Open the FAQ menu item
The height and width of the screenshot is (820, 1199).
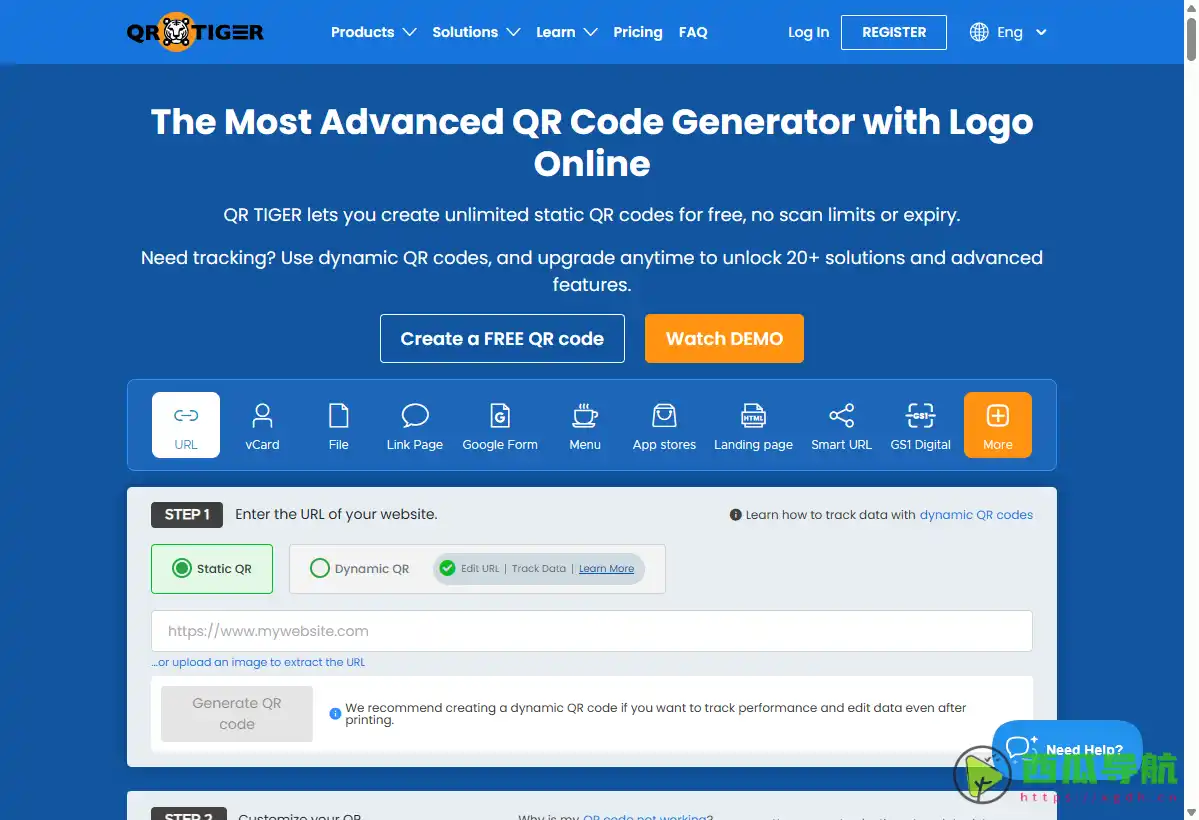693,32
